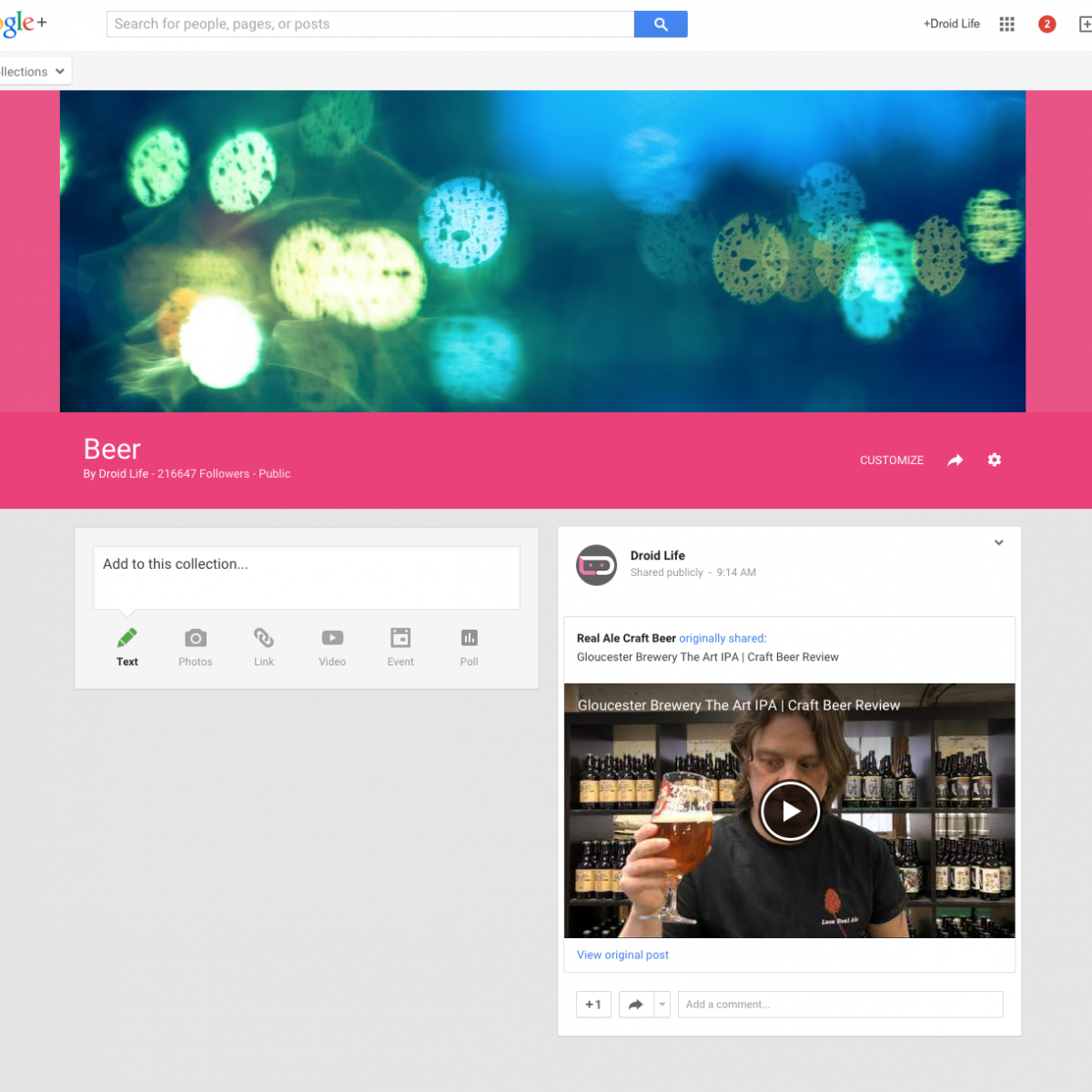Screen dimensions: 1092x1092
Task: Click the Add to this collection box
Action: click(307, 577)
